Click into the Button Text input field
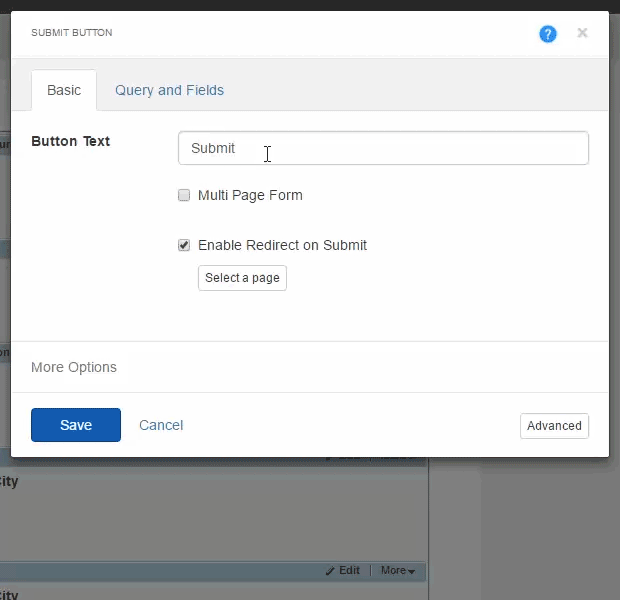The image size is (620, 600). [383, 148]
